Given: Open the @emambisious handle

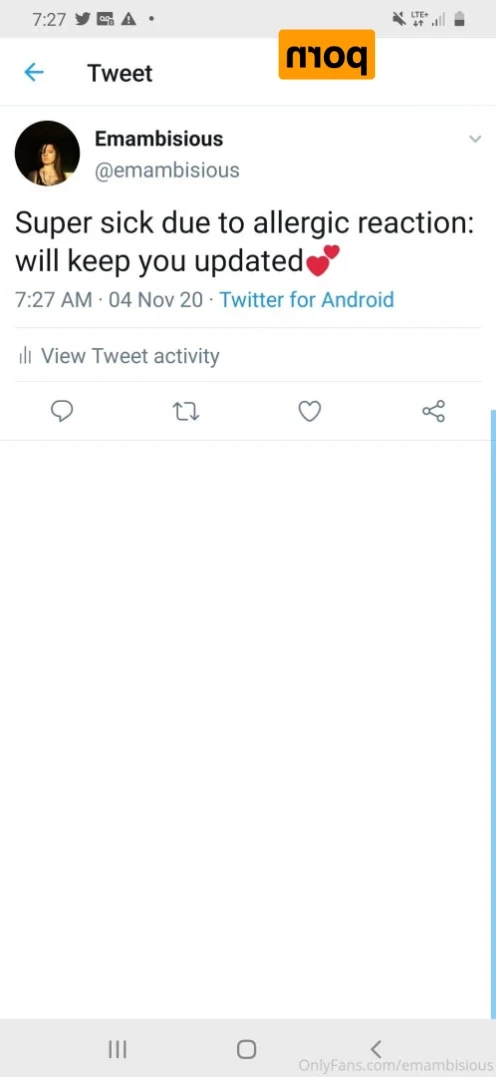Looking at the screenshot, I should click(167, 170).
